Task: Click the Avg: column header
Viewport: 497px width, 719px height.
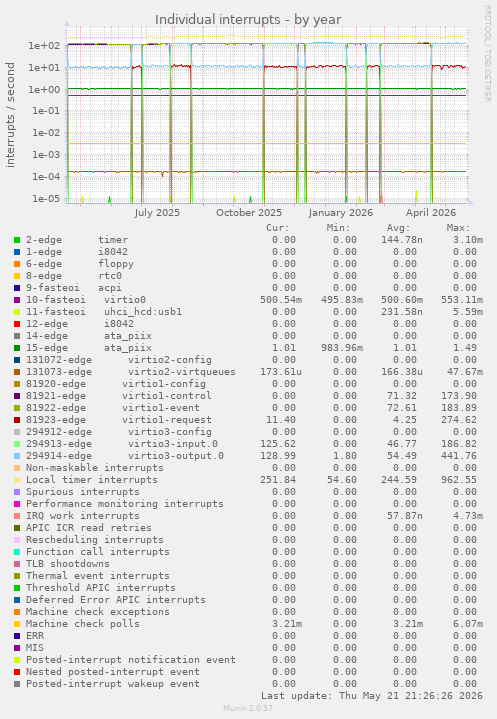Action: (398, 228)
